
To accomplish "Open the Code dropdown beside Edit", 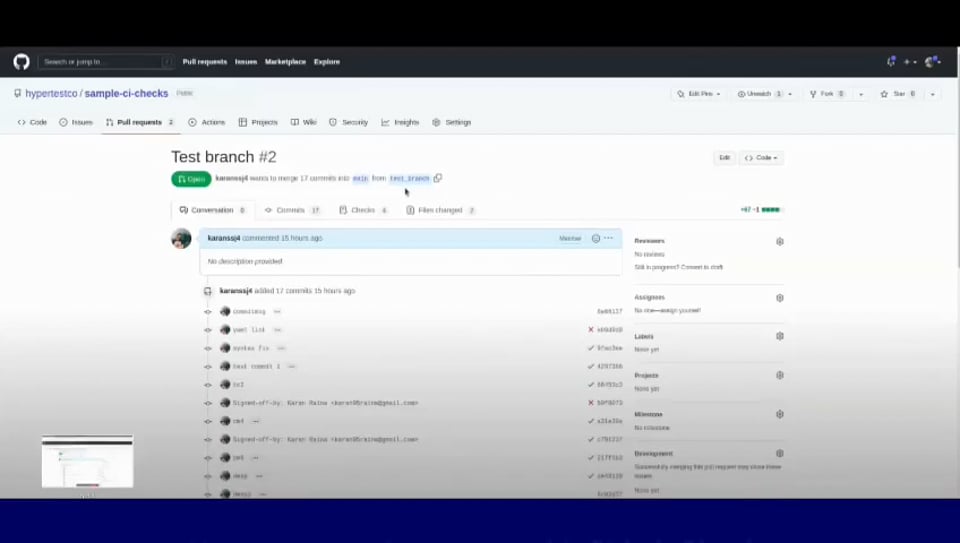I will [x=761, y=158].
